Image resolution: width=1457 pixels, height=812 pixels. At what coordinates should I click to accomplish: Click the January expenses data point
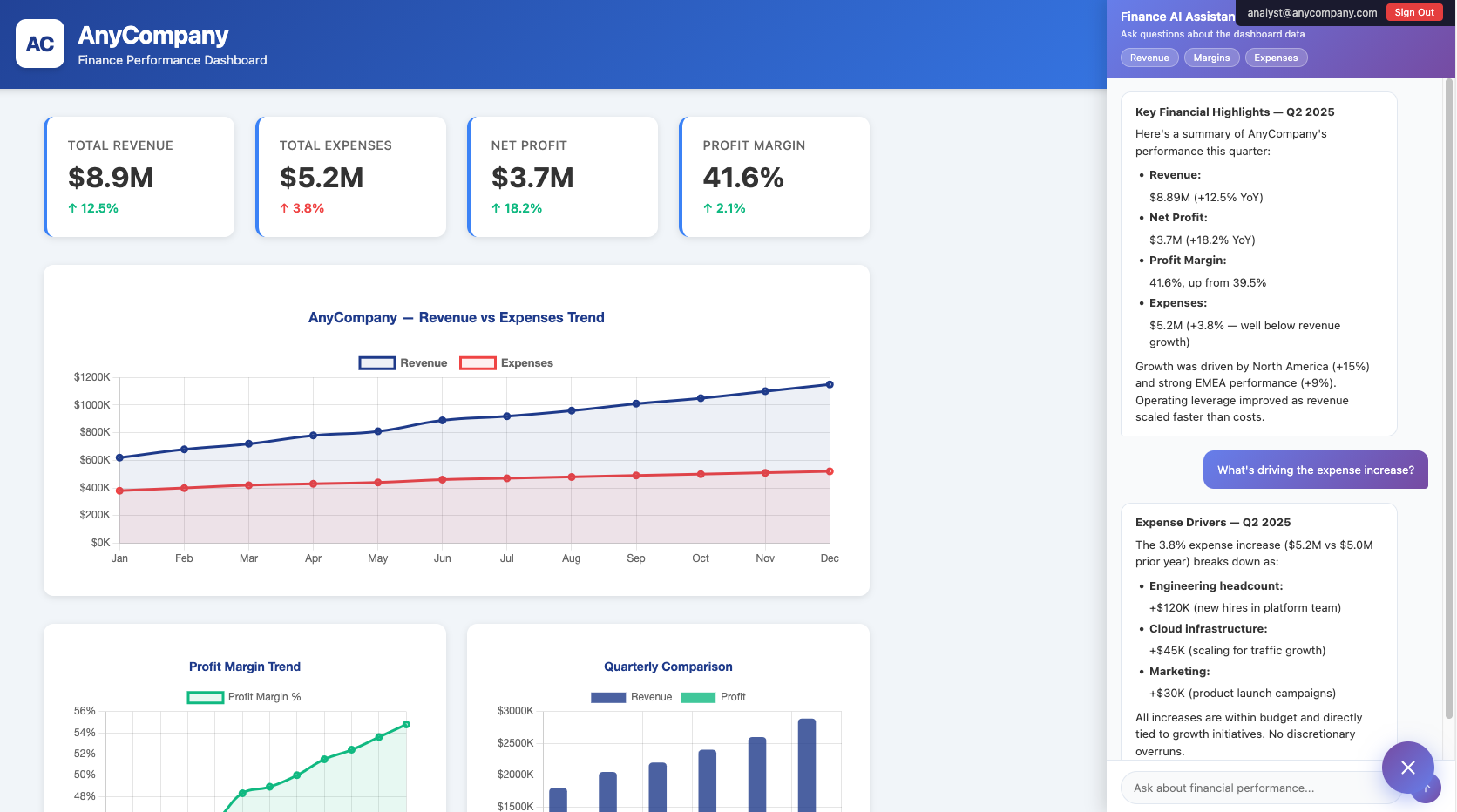[120, 491]
